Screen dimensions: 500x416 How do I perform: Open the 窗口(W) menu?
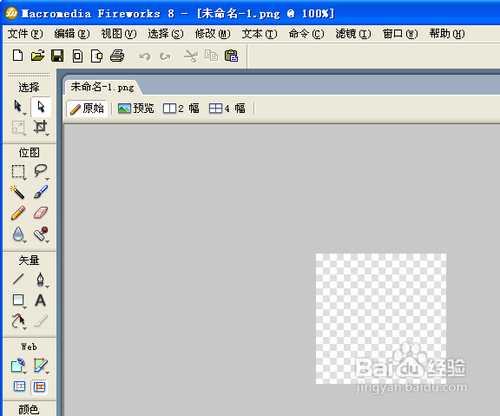(x=400, y=34)
